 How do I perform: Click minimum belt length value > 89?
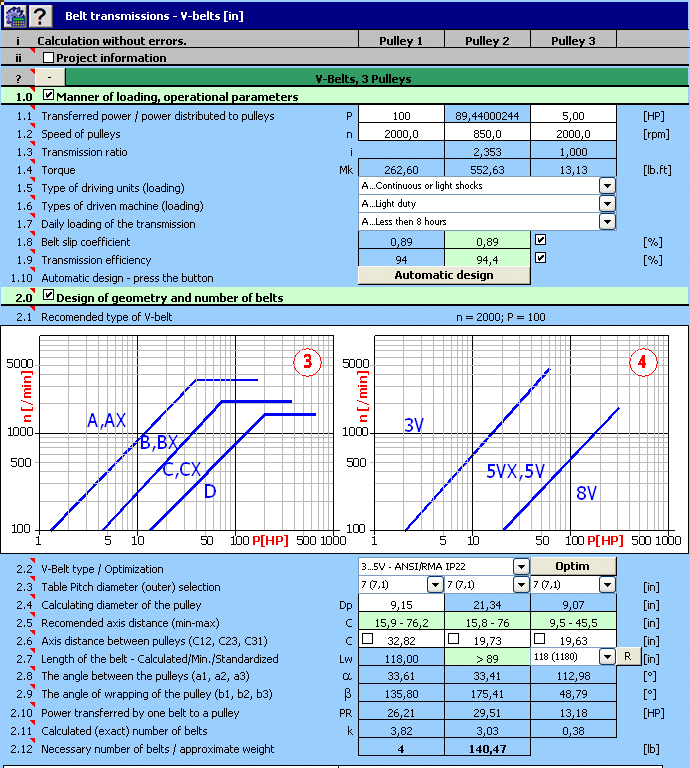click(x=487, y=659)
